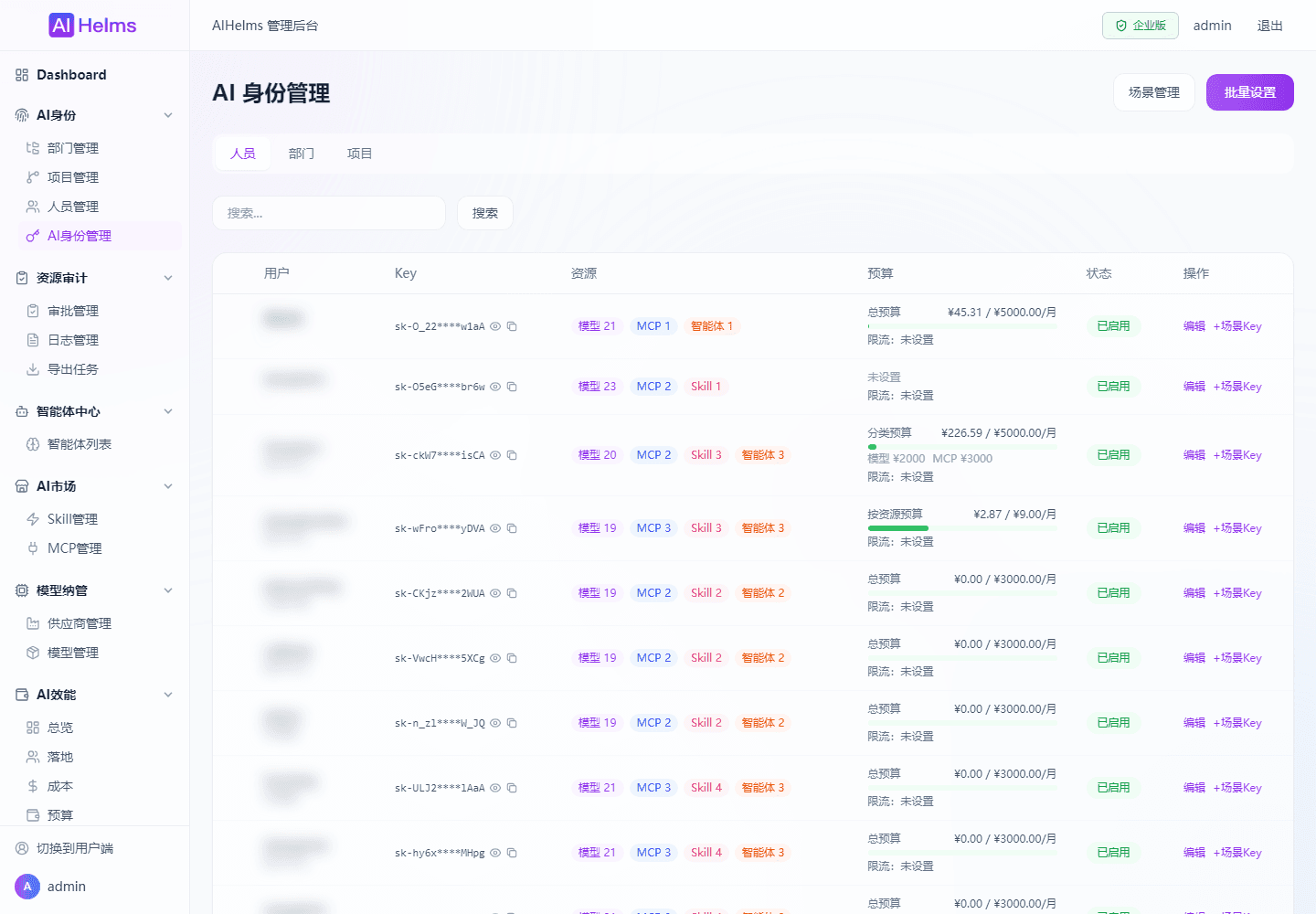
Task: Open 落地 under AI效能
Action: (100, 757)
